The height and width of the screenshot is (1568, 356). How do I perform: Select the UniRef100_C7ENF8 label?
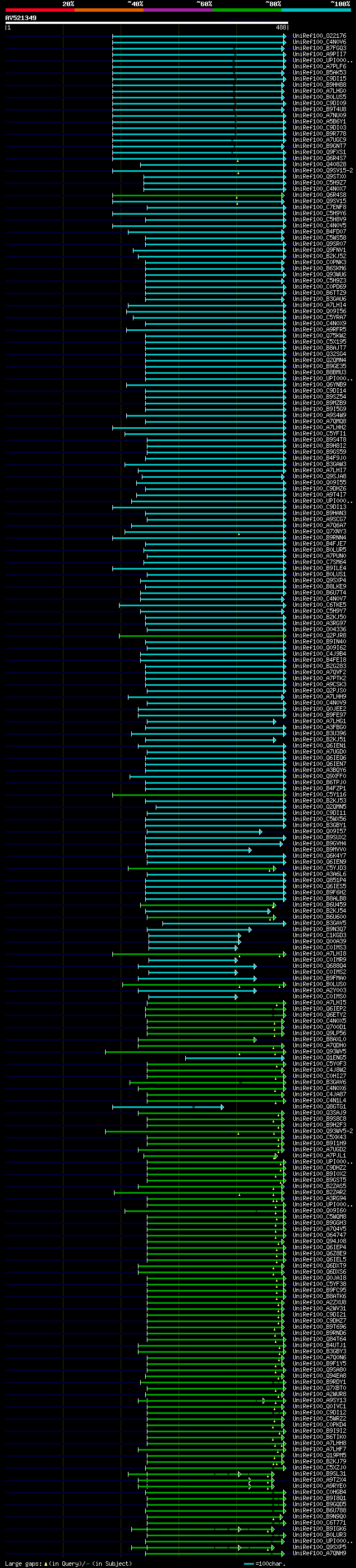[x=319, y=207]
